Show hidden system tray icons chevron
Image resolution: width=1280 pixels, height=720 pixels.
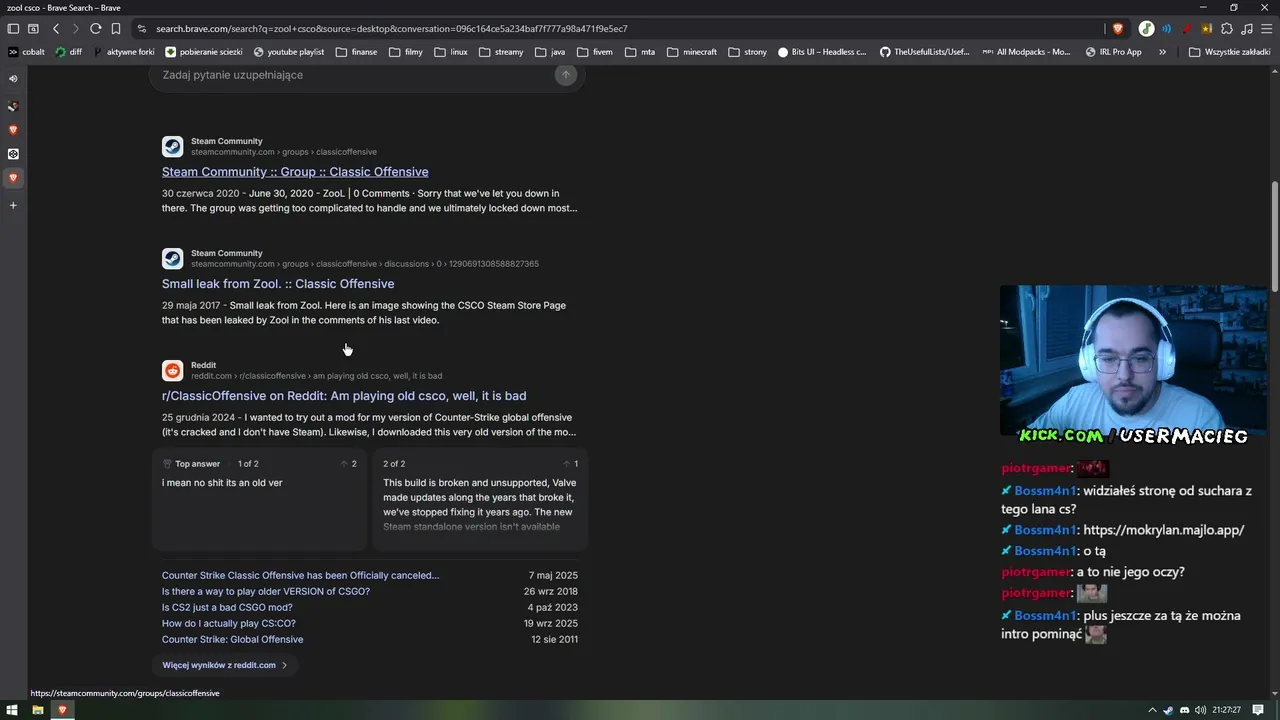click(1152, 710)
